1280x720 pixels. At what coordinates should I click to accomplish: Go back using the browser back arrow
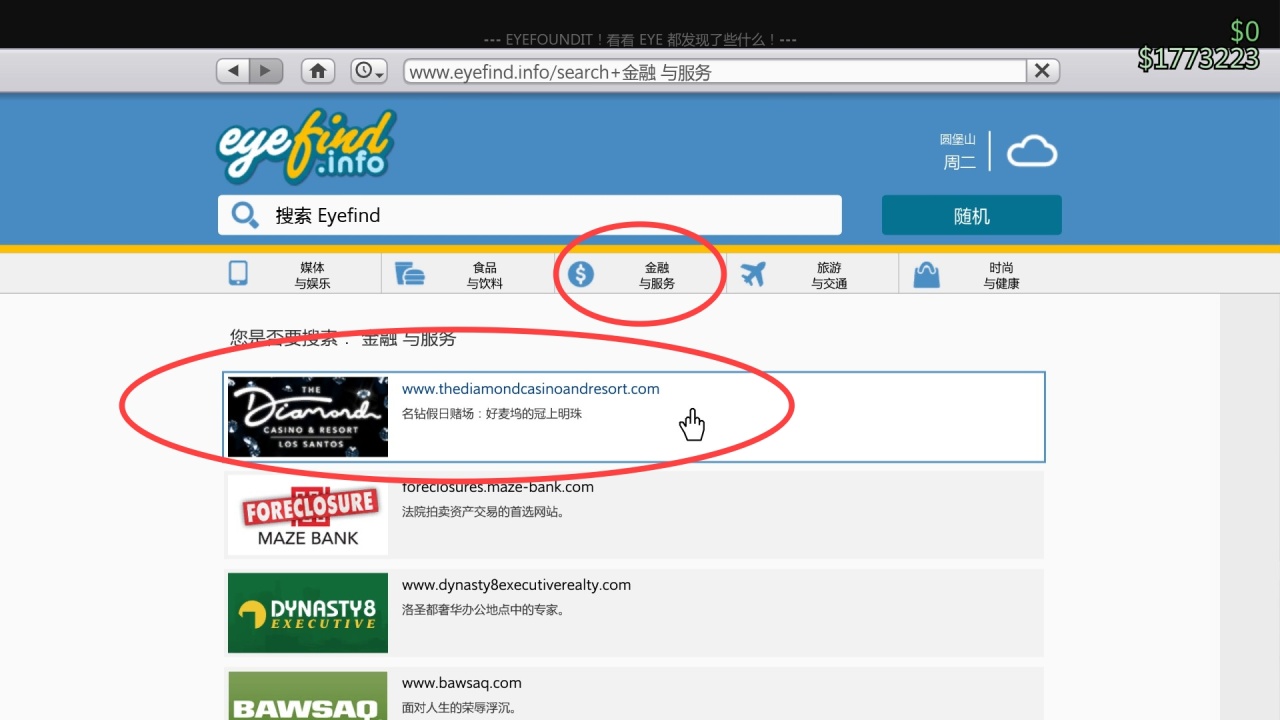tap(233, 71)
